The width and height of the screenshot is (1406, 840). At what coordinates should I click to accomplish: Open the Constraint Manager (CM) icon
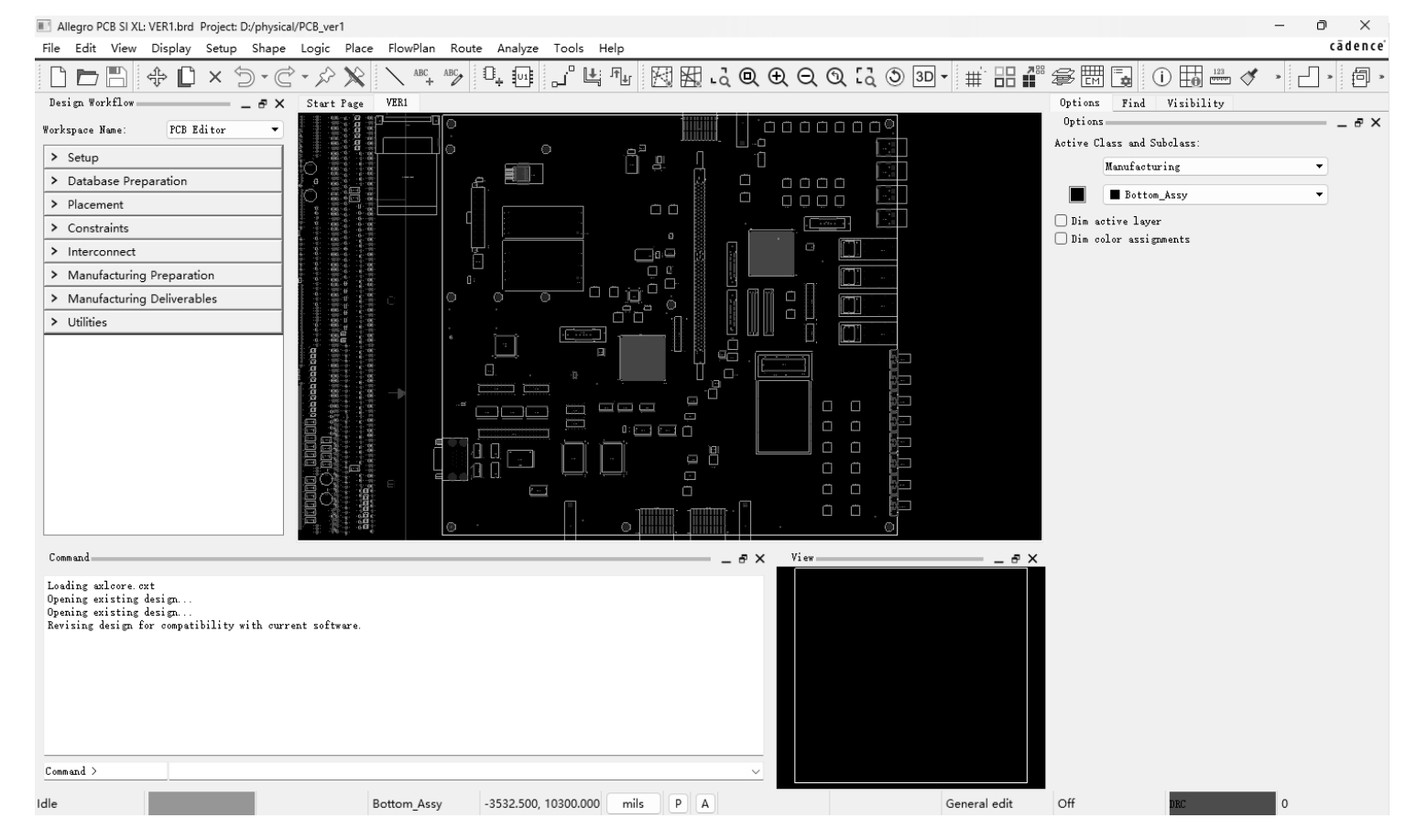(1092, 78)
